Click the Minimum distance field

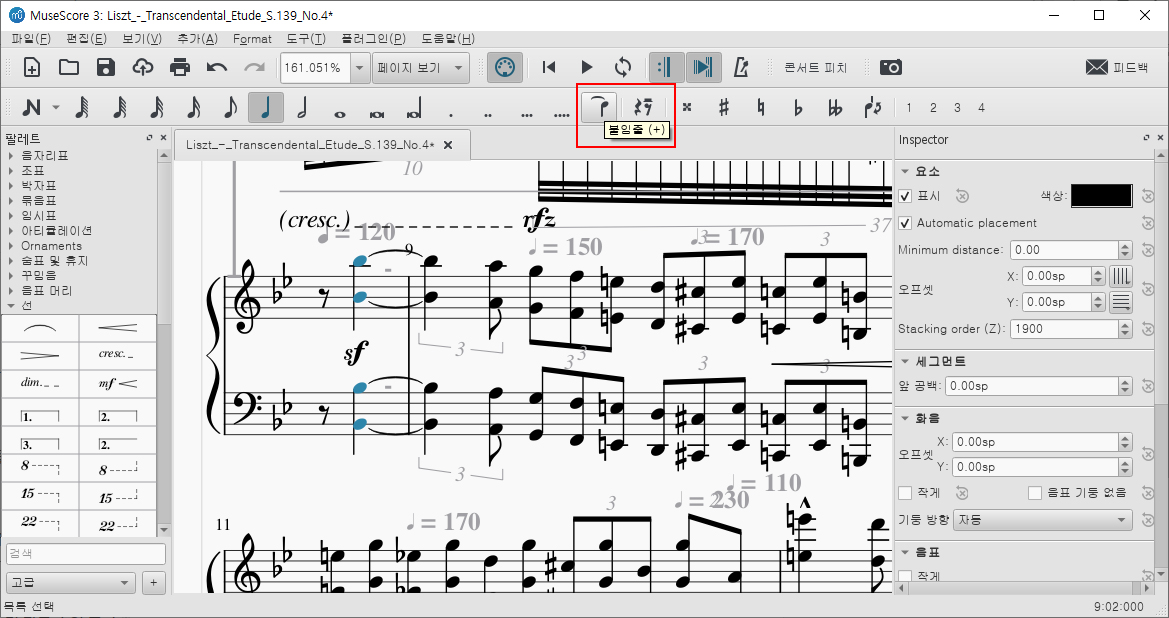pyautogui.click(x=1065, y=250)
